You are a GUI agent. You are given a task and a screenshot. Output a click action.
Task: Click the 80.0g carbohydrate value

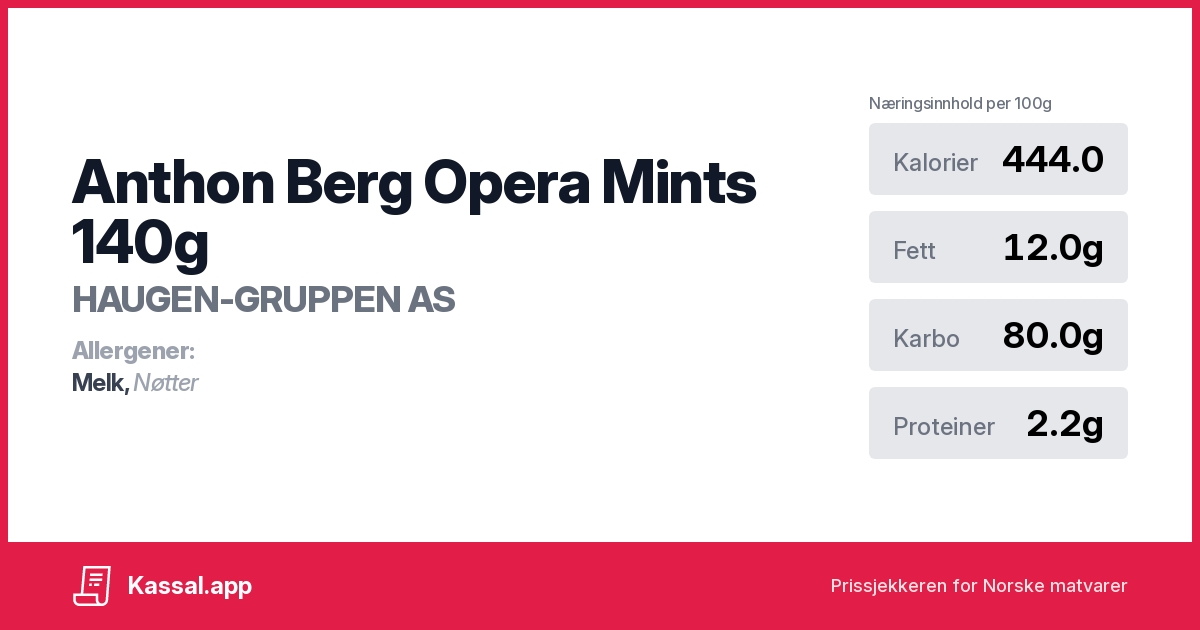(1052, 336)
